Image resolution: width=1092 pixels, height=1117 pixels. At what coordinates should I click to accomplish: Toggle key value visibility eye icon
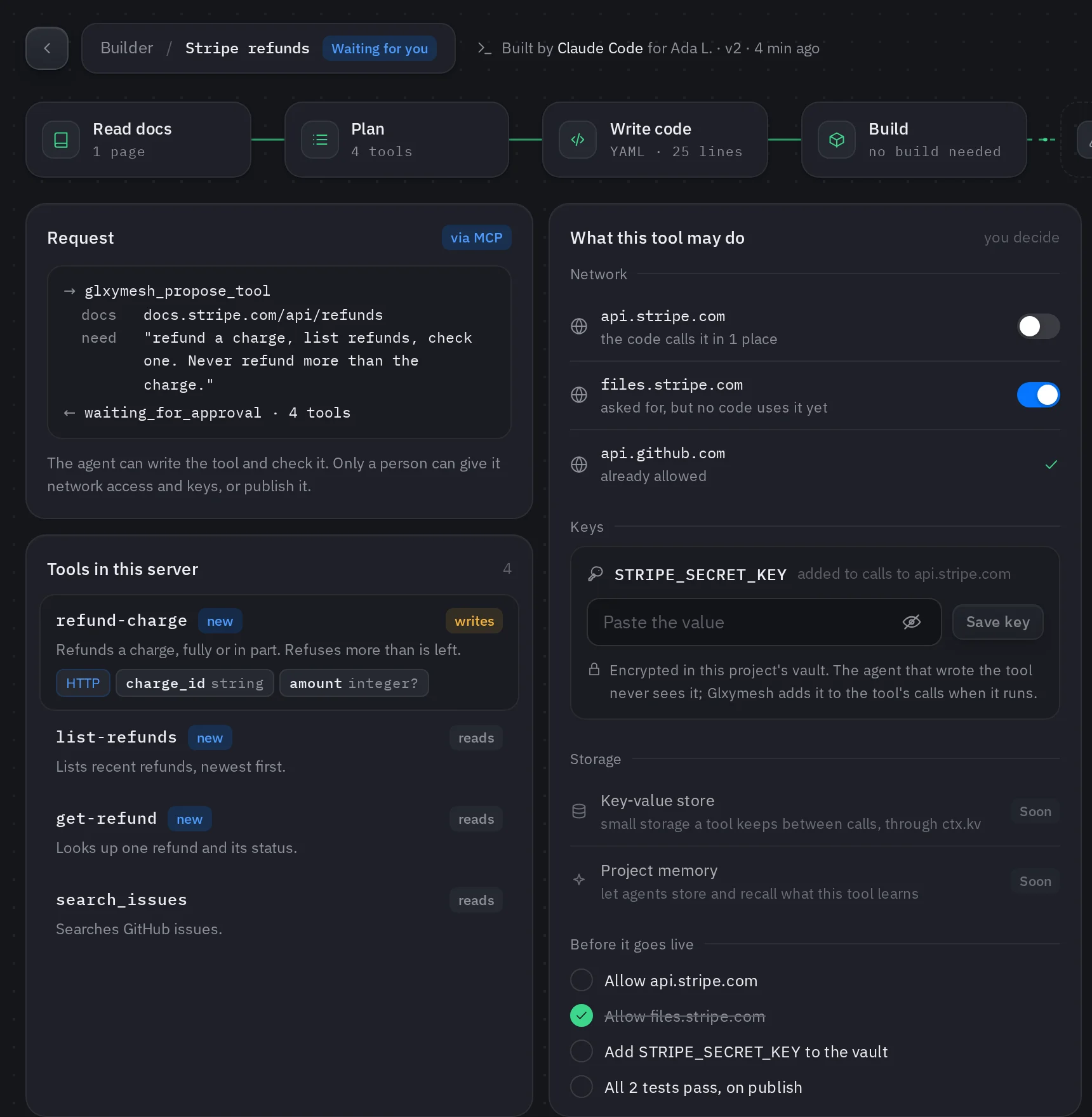tap(912, 622)
